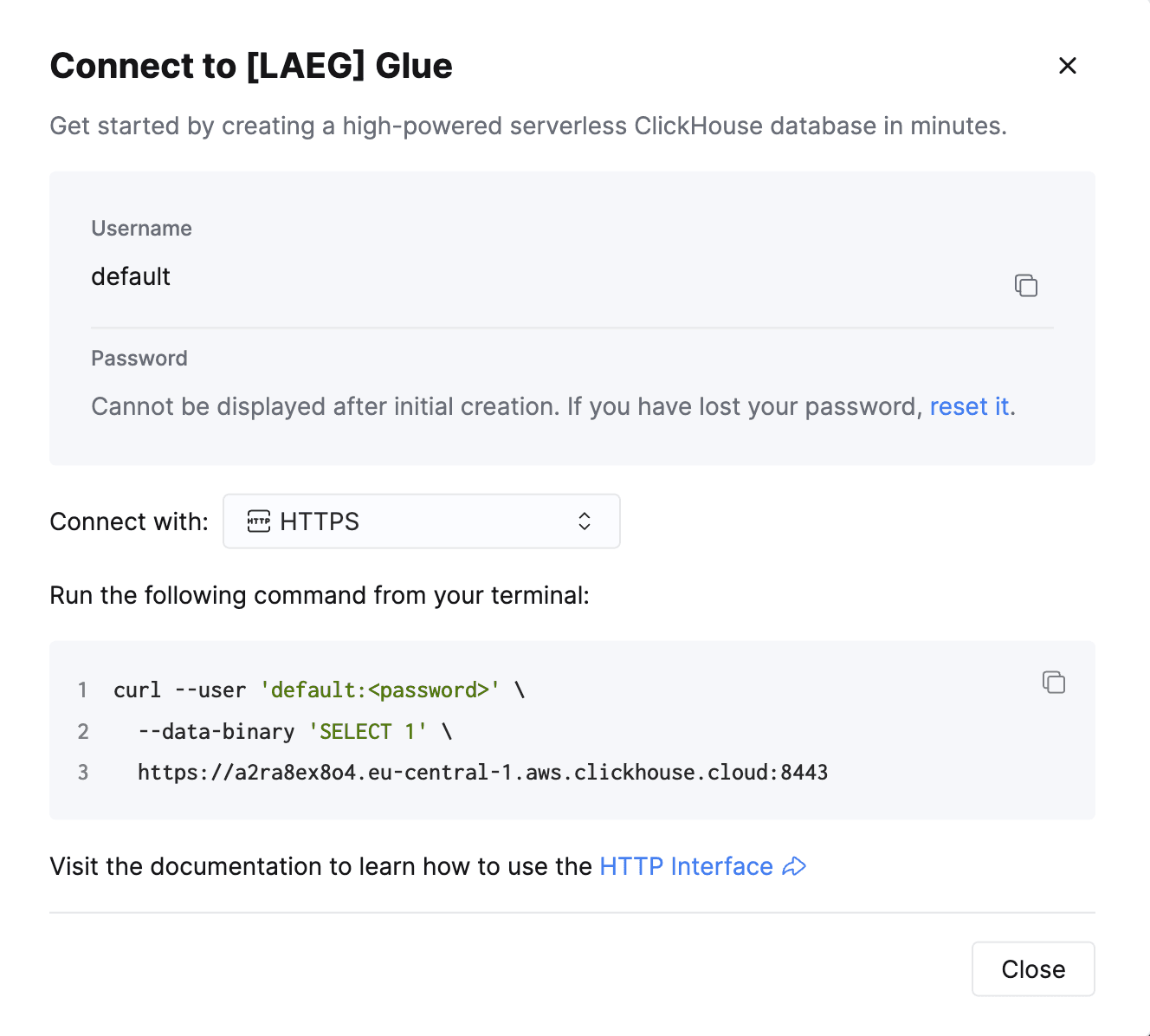Click the 'SELECT 1' query string

coord(368,731)
